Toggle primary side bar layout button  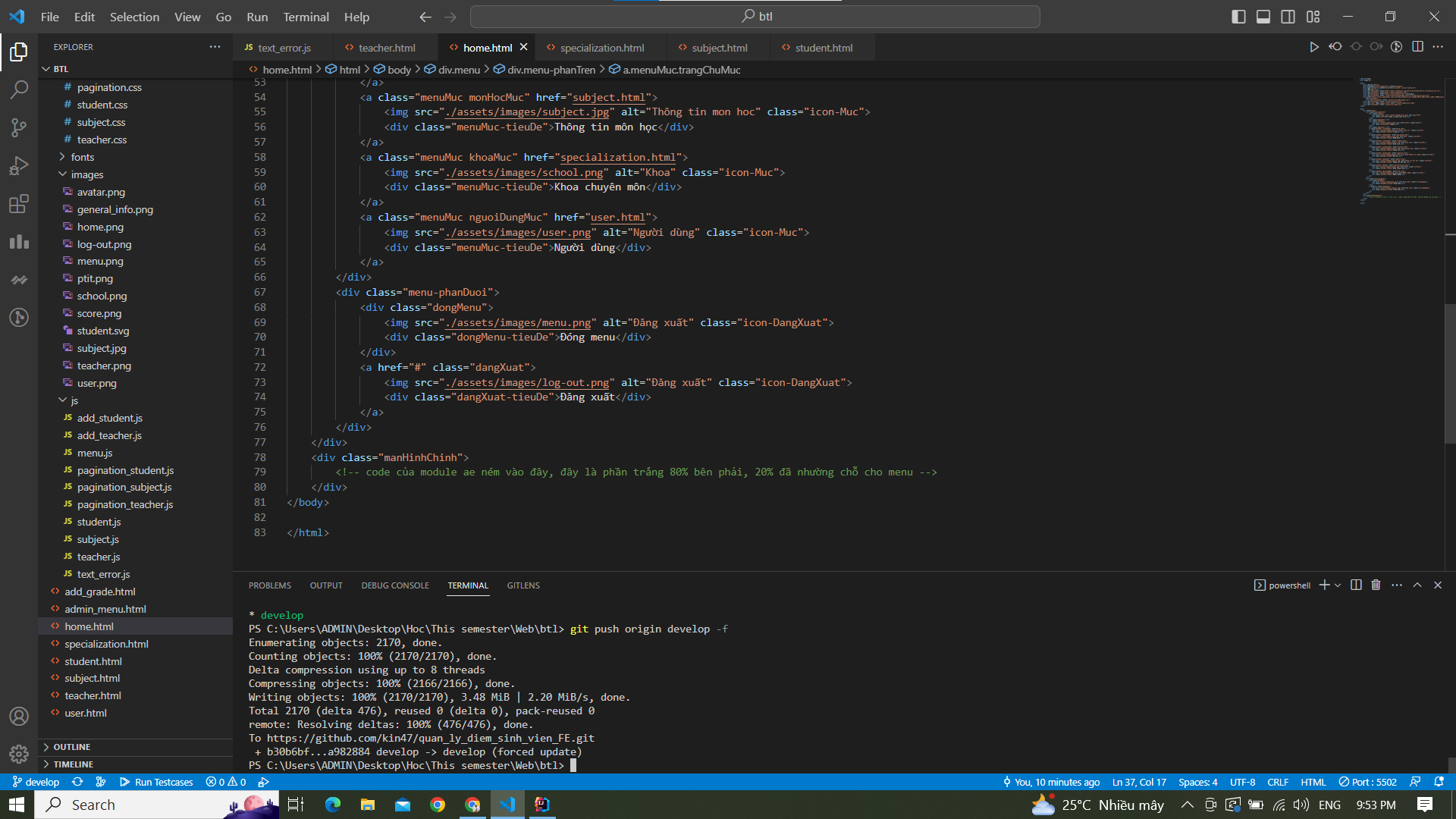pyautogui.click(x=1238, y=17)
